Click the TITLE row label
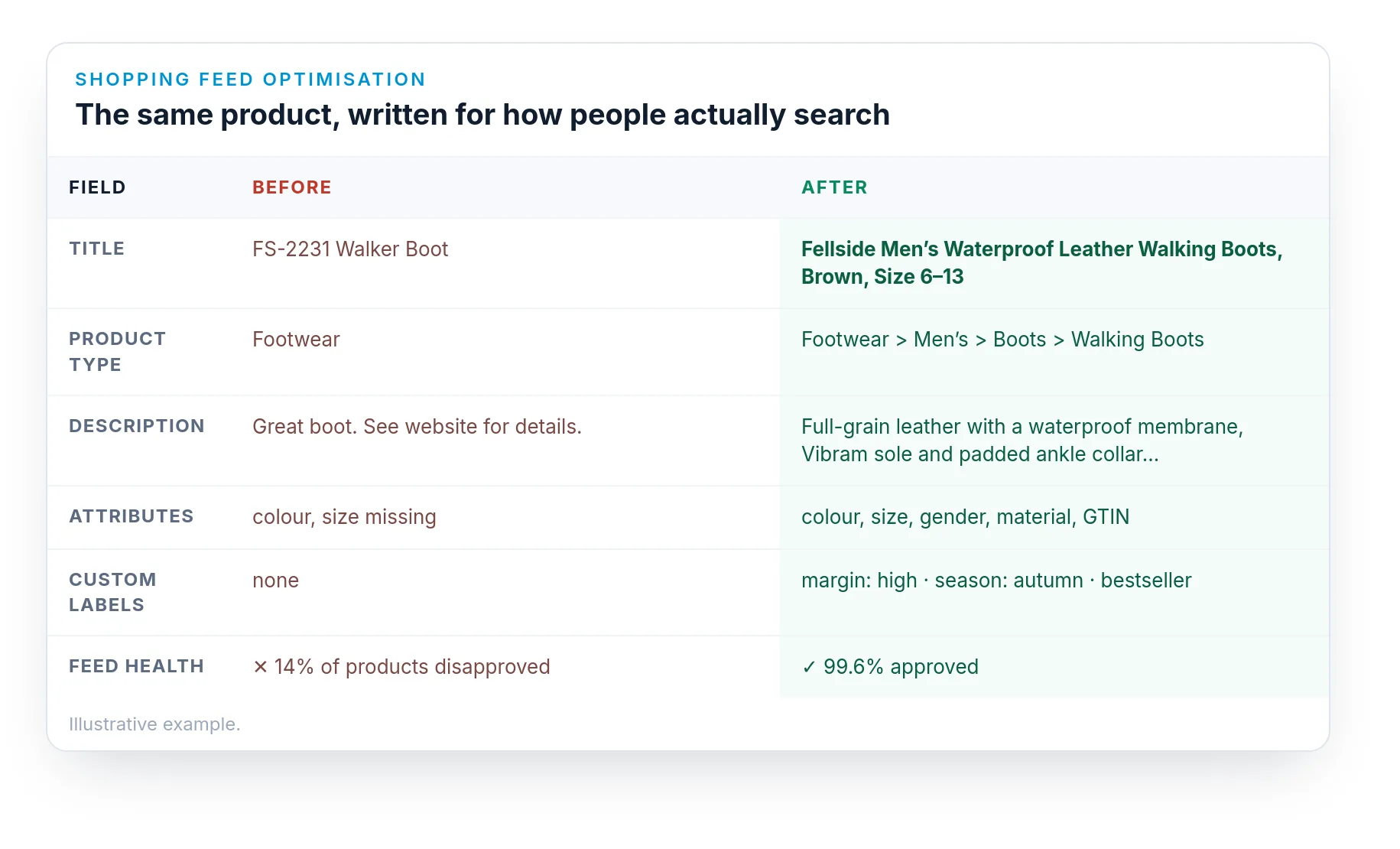1400x849 pixels. [x=96, y=249]
